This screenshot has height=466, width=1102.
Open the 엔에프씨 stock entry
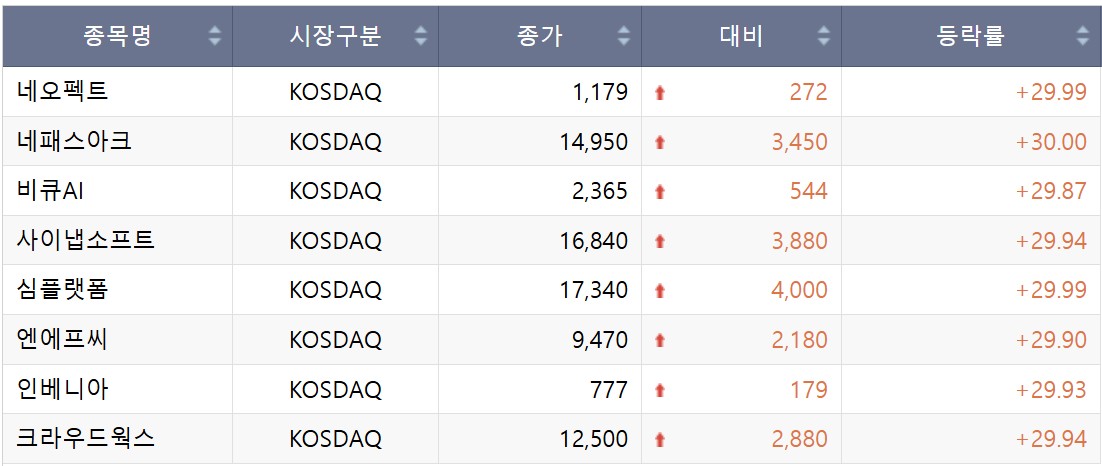point(63,339)
